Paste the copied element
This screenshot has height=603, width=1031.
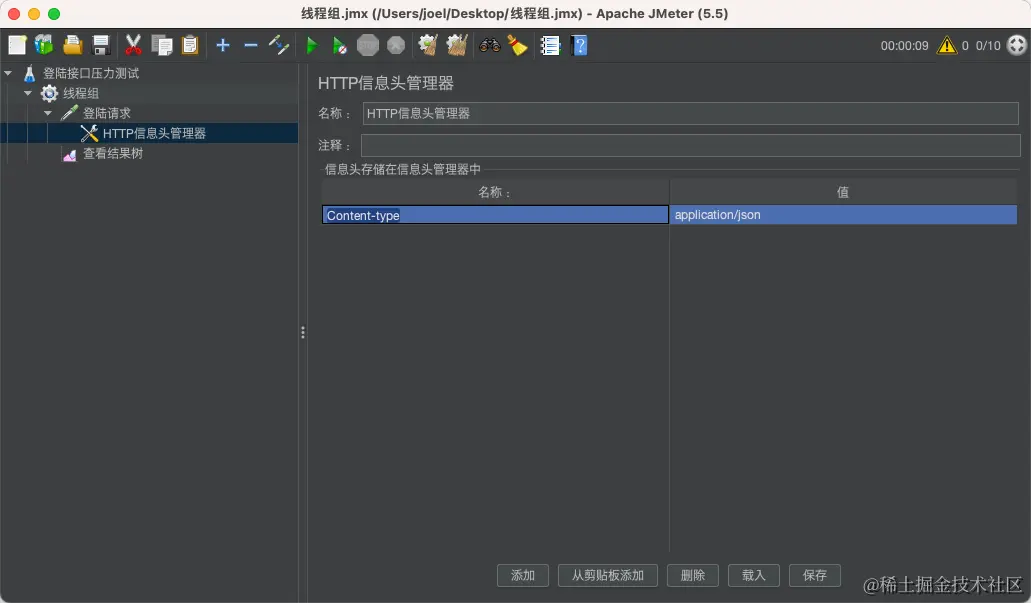coord(190,45)
